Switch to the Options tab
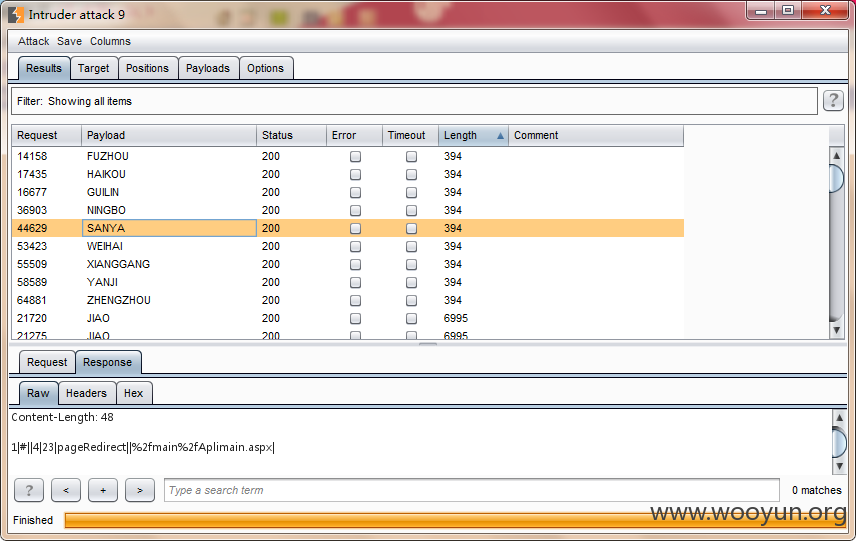 (x=266, y=68)
